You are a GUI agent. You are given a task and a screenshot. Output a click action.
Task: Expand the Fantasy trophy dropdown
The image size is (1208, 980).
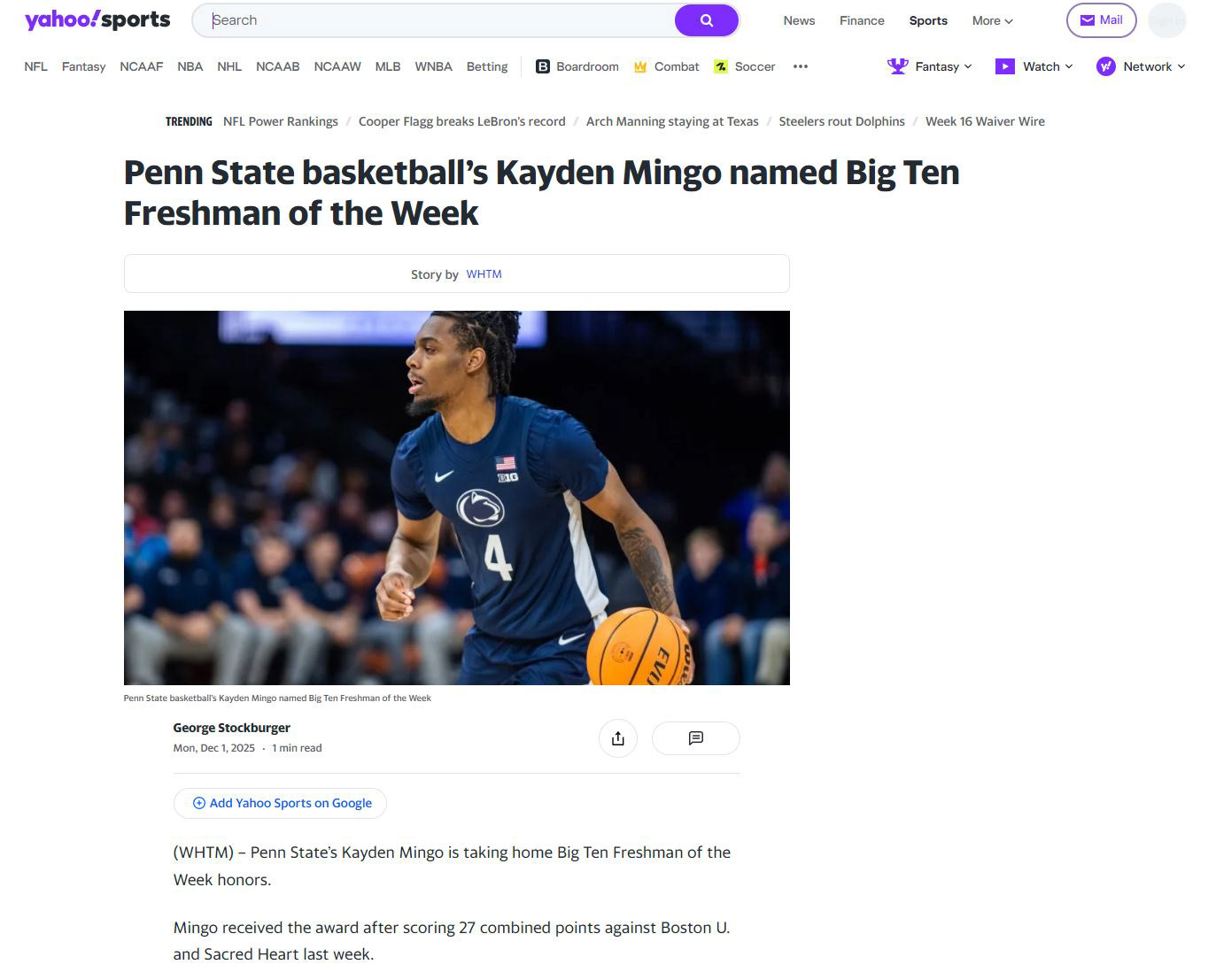click(x=930, y=66)
